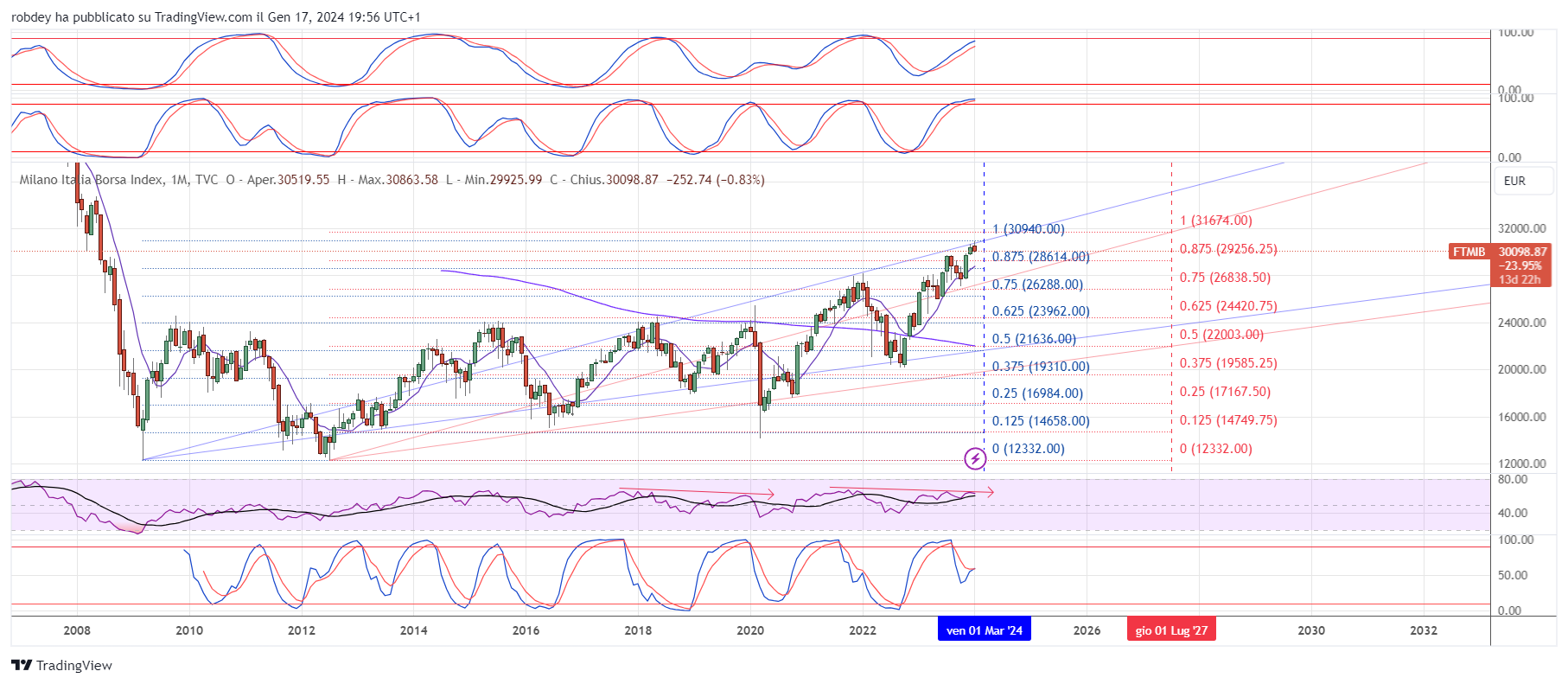Click the blue Fibonacci label '0.625 (23962.00)'
This screenshot has width=1568, height=684.
coord(1041,311)
